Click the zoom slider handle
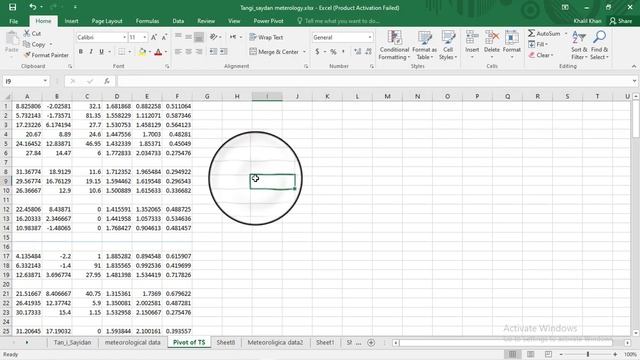Screen dimensions: 640x360 [588, 354]
